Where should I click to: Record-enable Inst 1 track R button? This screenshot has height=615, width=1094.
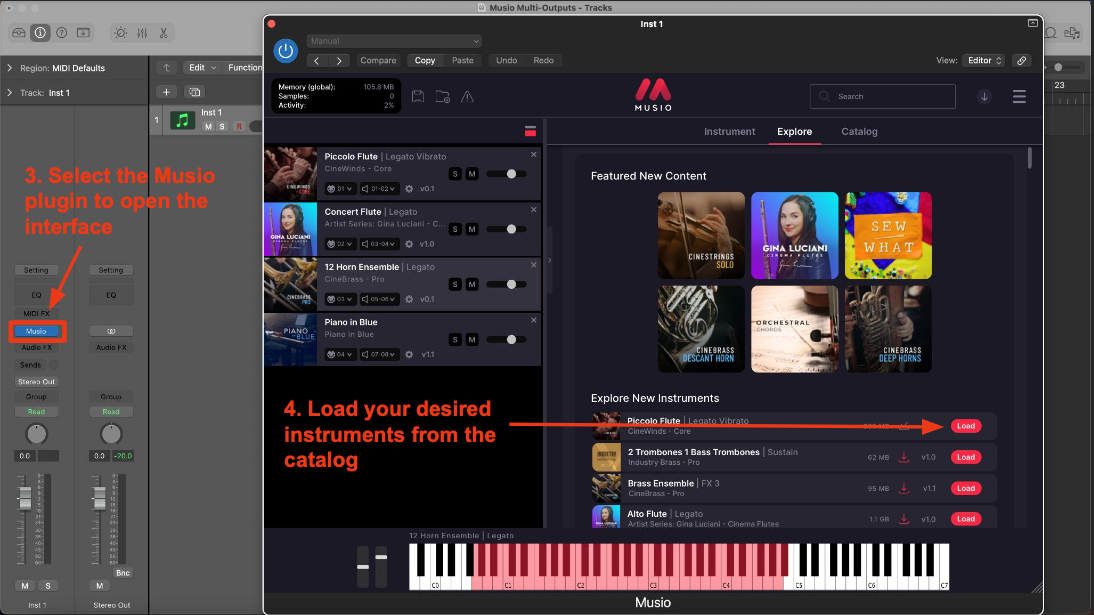coord(239,126)
